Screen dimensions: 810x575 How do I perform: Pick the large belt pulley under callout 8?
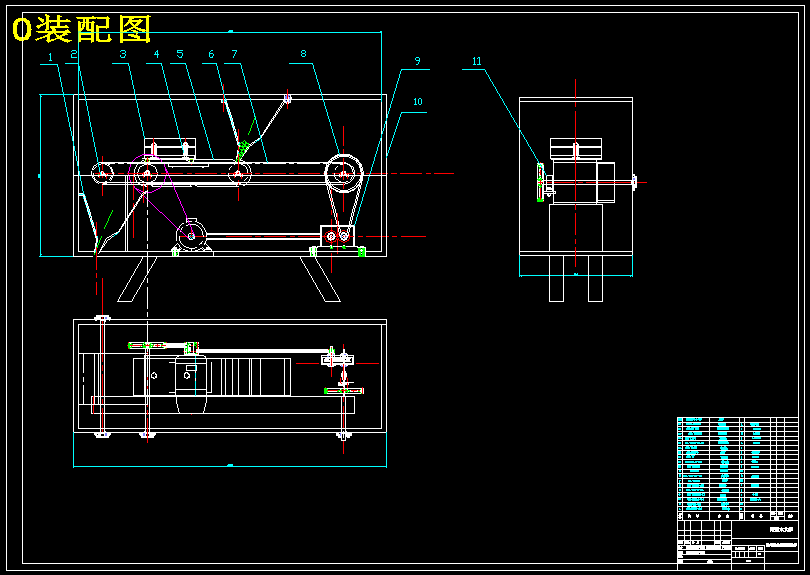click(344, 174)
